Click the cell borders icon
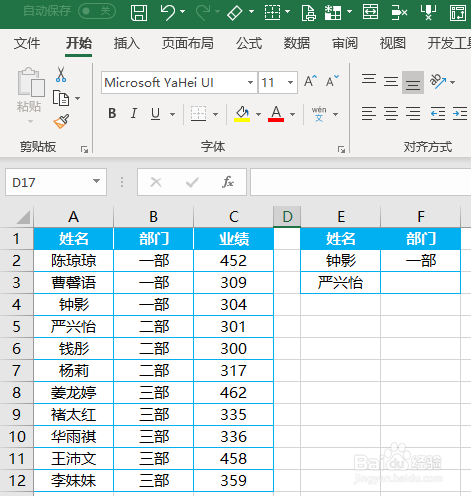This screenshot has width=471, height=496. pyautogui.click(x=198, y=114)
